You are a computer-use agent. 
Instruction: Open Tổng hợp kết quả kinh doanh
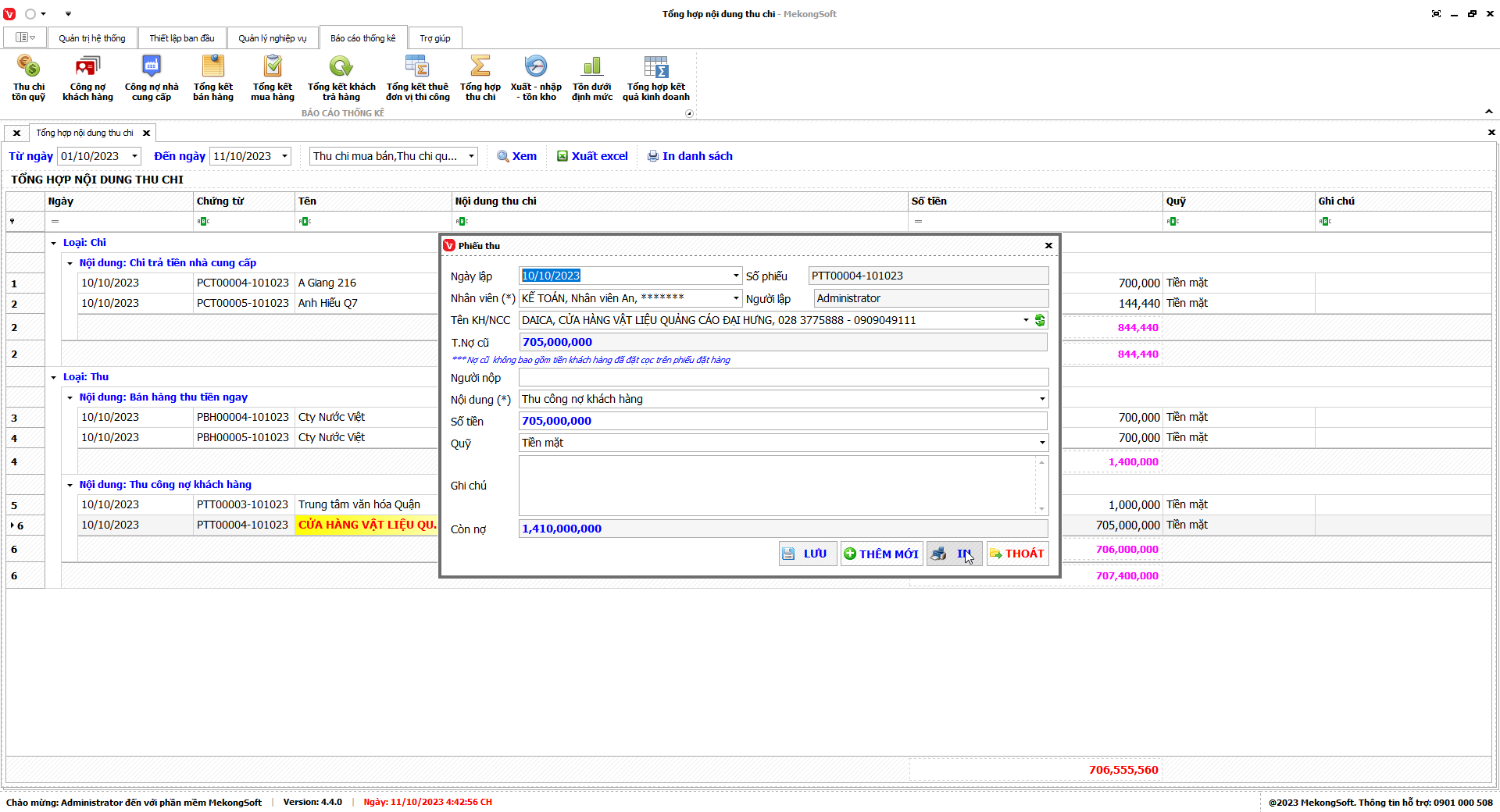point(656,78)
